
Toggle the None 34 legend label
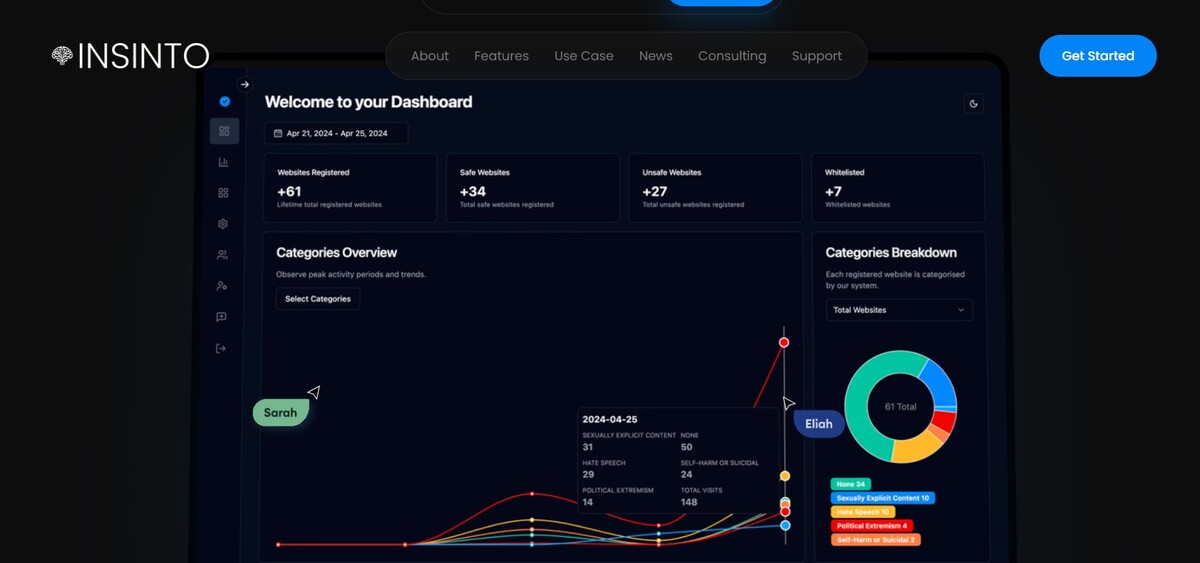click(850, 484)
